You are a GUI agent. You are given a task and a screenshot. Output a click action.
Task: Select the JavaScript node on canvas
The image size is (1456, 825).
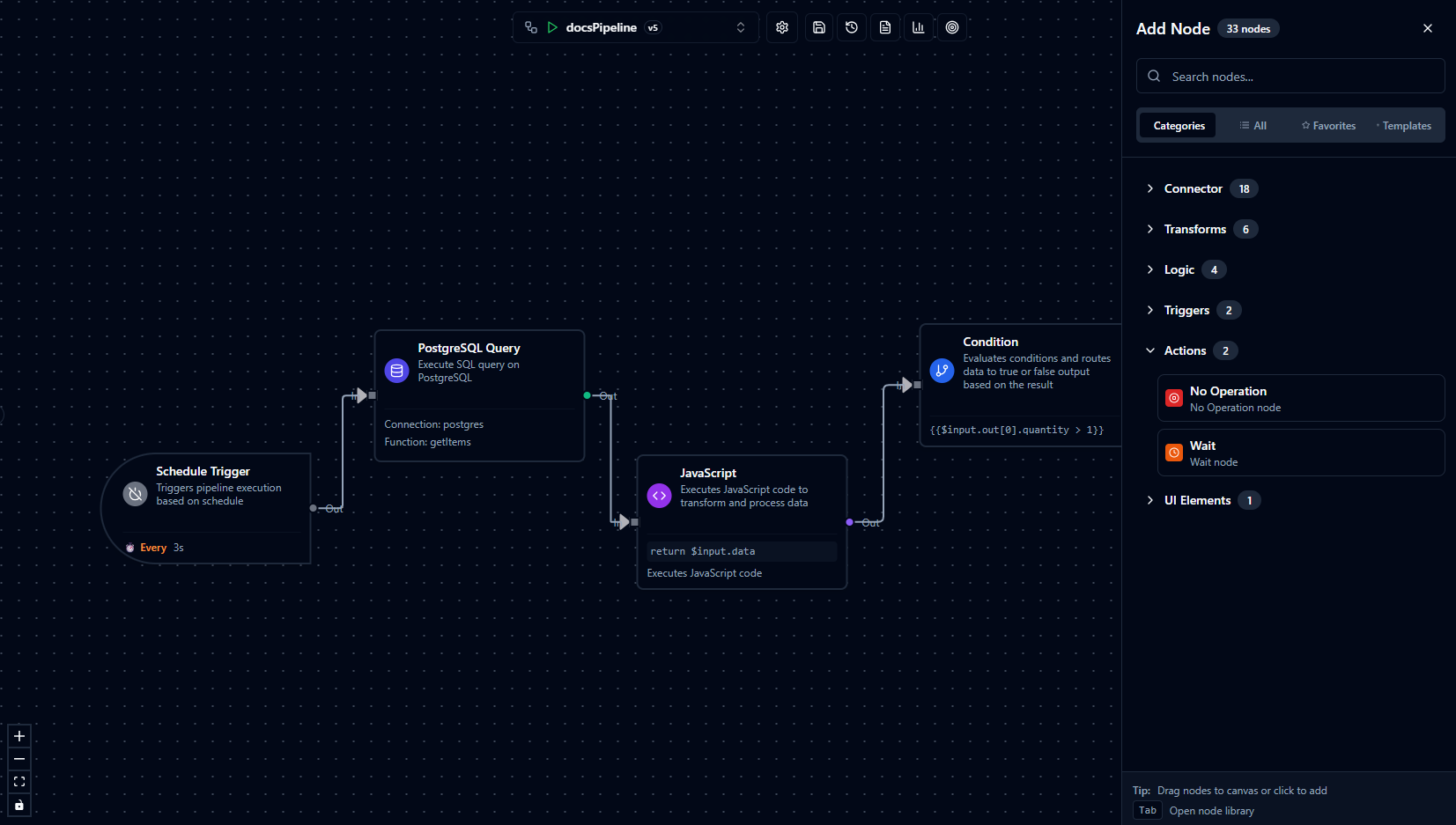point(742,489)
